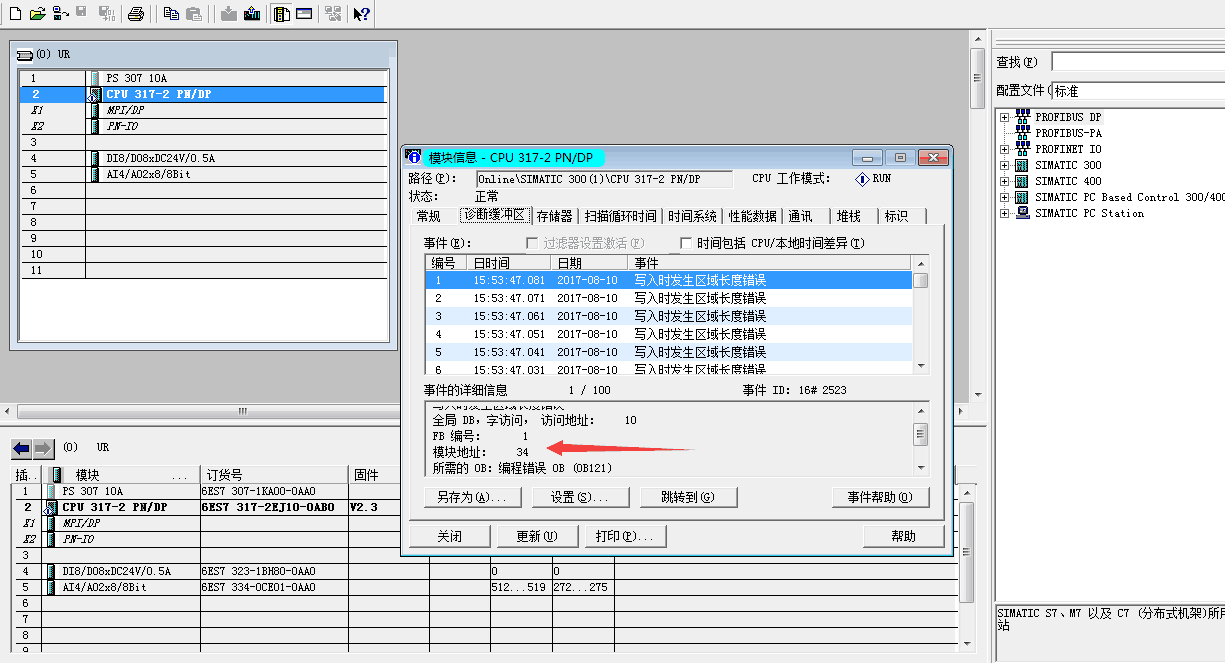Enable the 时间包括 CPU/本地时间差异 checkbox

pyautogui.click(x=686, y=243)
